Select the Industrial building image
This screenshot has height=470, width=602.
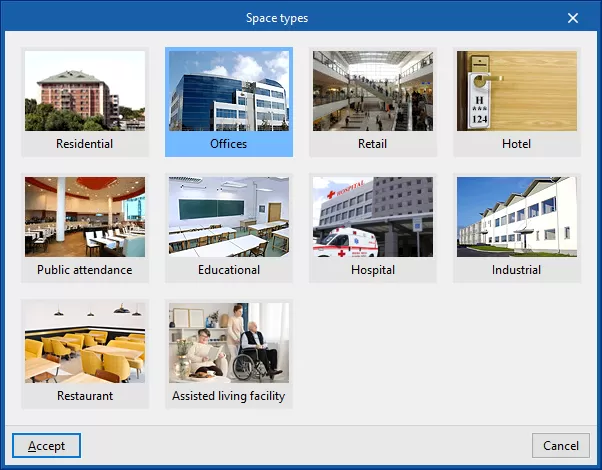517,217
